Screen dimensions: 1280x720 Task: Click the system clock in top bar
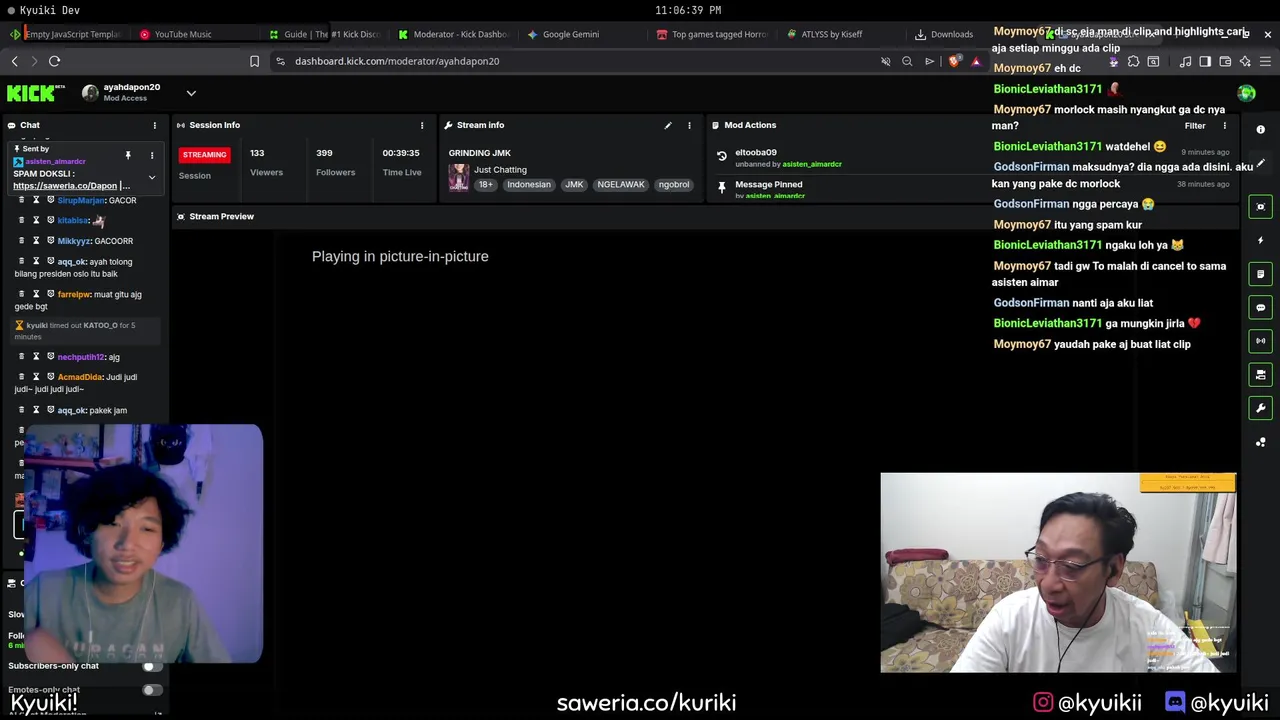tap(688, 10)
